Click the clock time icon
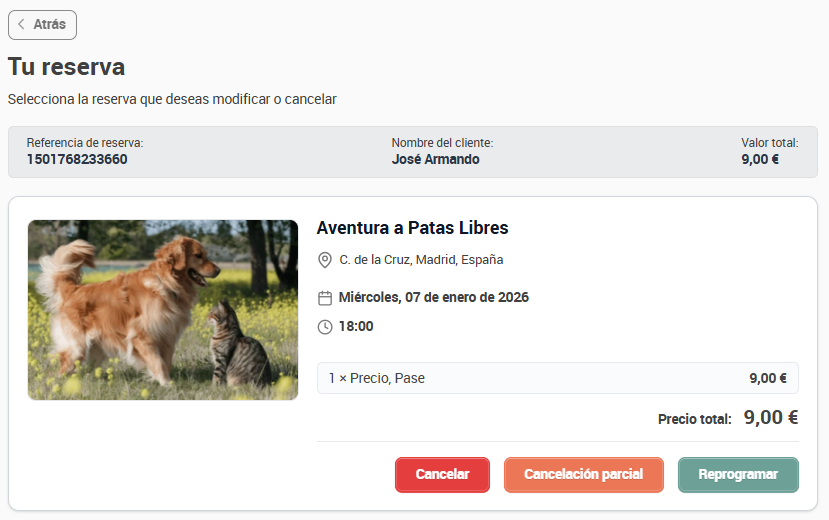 click(x=325, y=327)
